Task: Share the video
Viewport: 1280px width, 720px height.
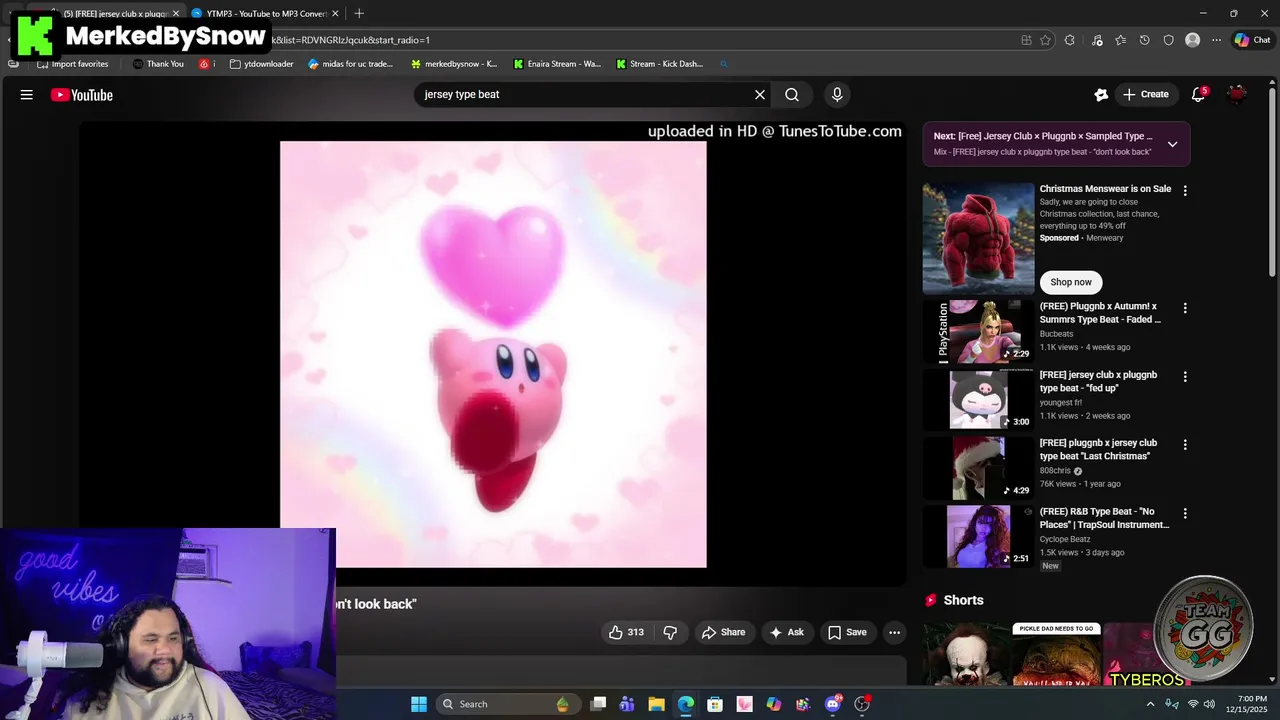Action: (723, 632)
